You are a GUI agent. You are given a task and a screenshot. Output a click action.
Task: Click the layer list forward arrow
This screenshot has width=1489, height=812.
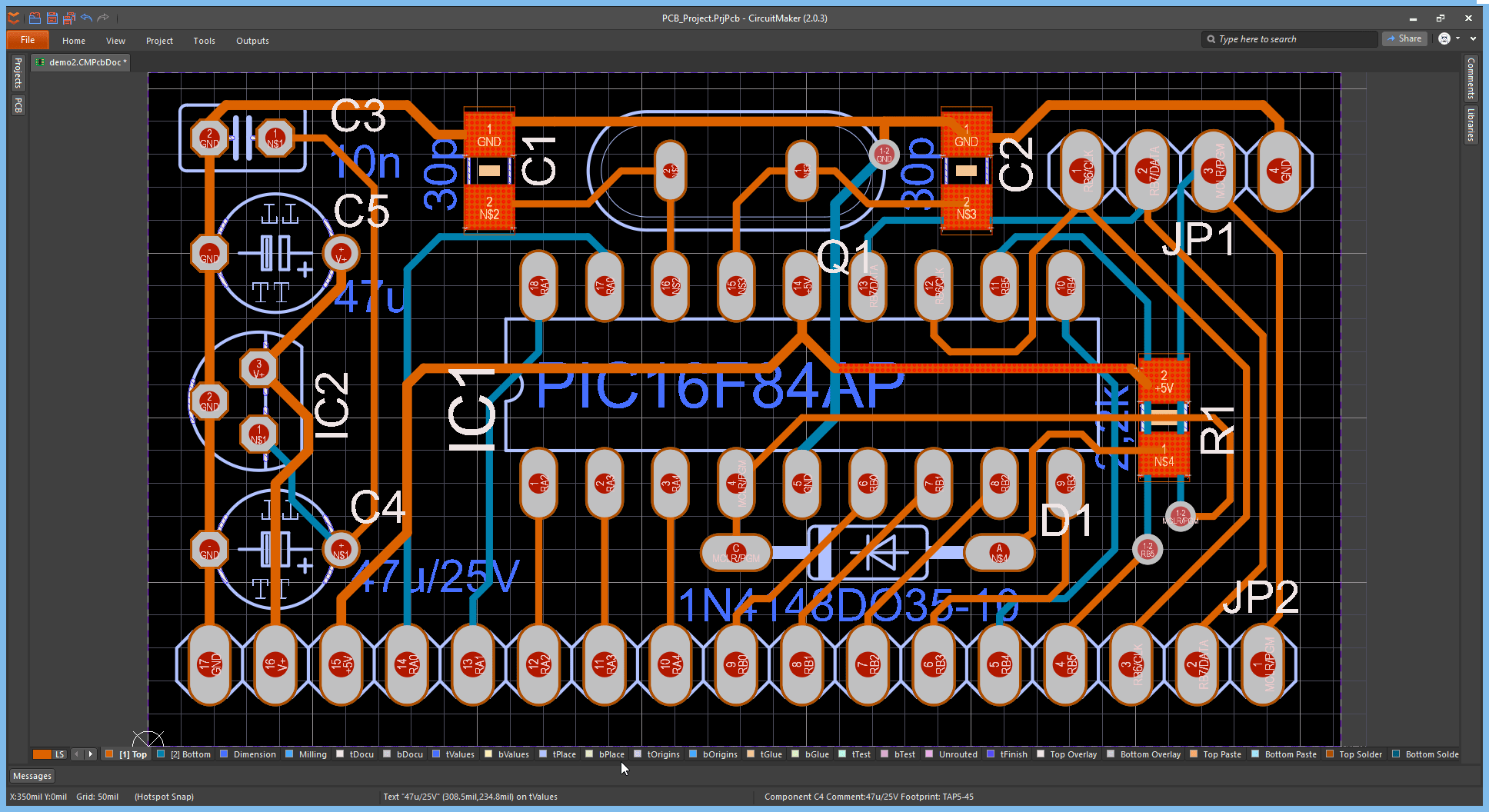90,754
